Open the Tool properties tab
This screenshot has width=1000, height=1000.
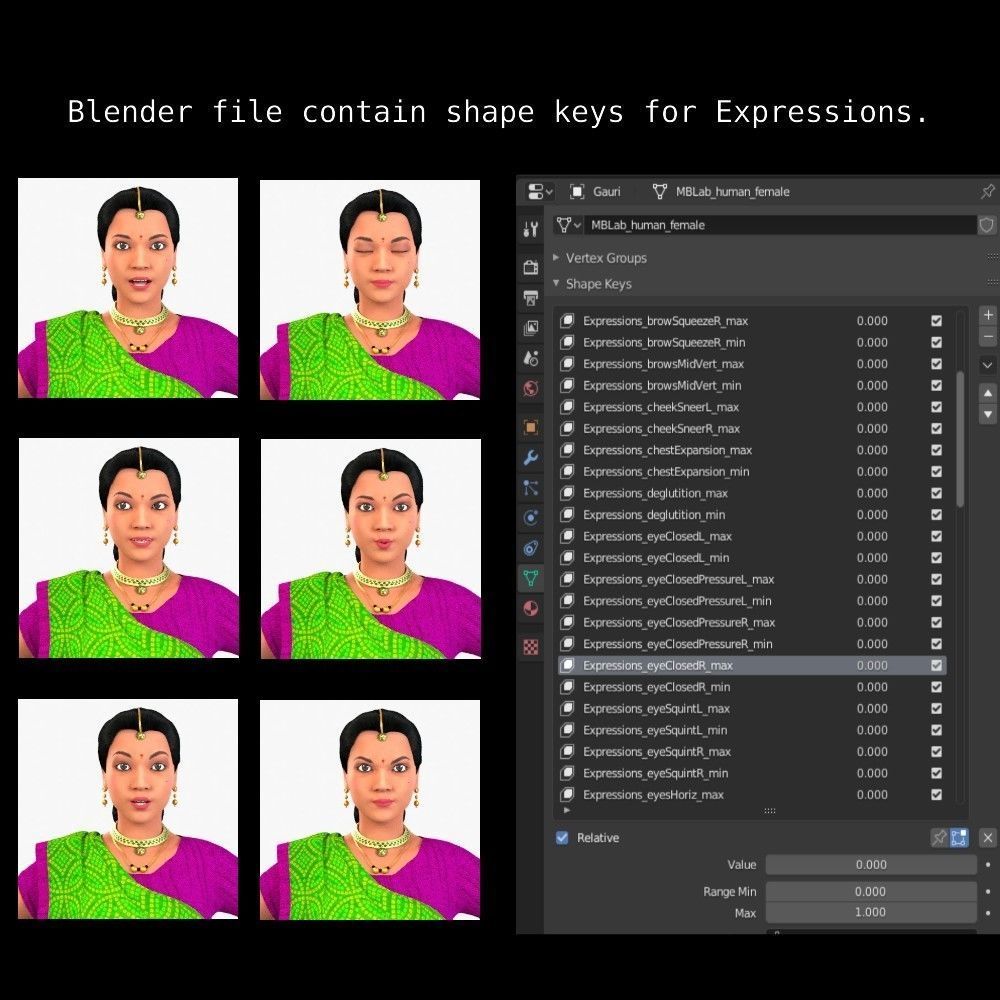pyautogui.click(x=531, y=229)
